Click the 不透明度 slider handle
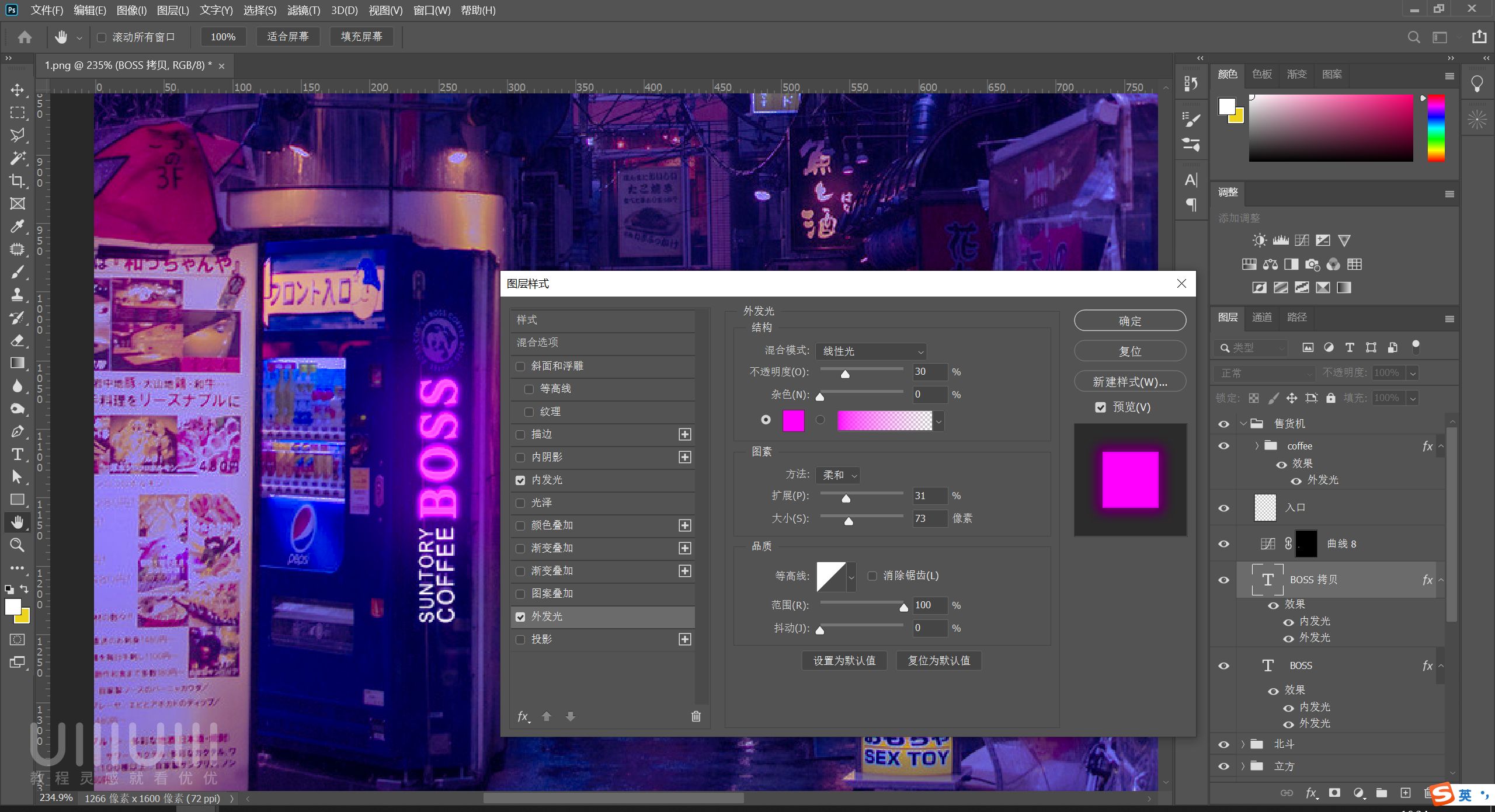 pos(845,374)
